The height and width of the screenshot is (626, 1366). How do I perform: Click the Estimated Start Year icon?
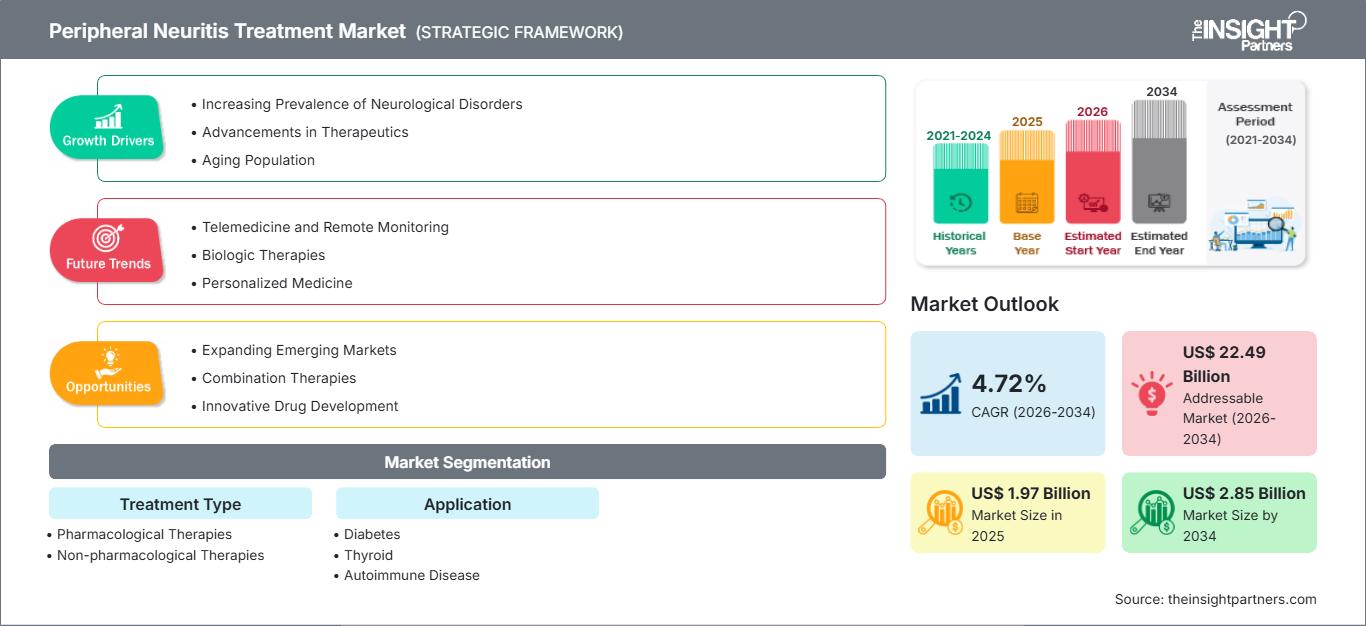[1092, 204]
